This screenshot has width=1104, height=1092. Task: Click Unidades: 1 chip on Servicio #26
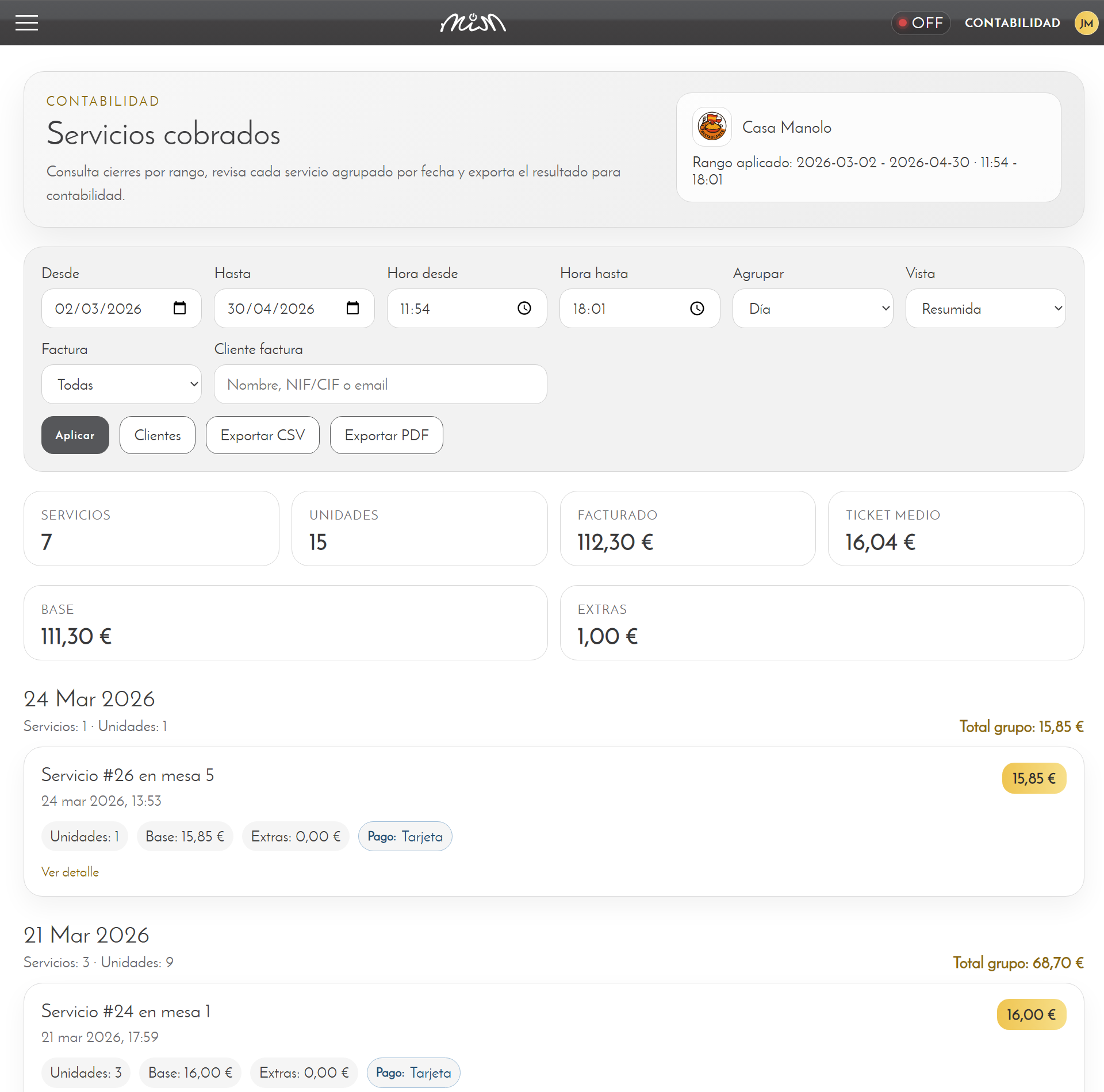(85, 836)
